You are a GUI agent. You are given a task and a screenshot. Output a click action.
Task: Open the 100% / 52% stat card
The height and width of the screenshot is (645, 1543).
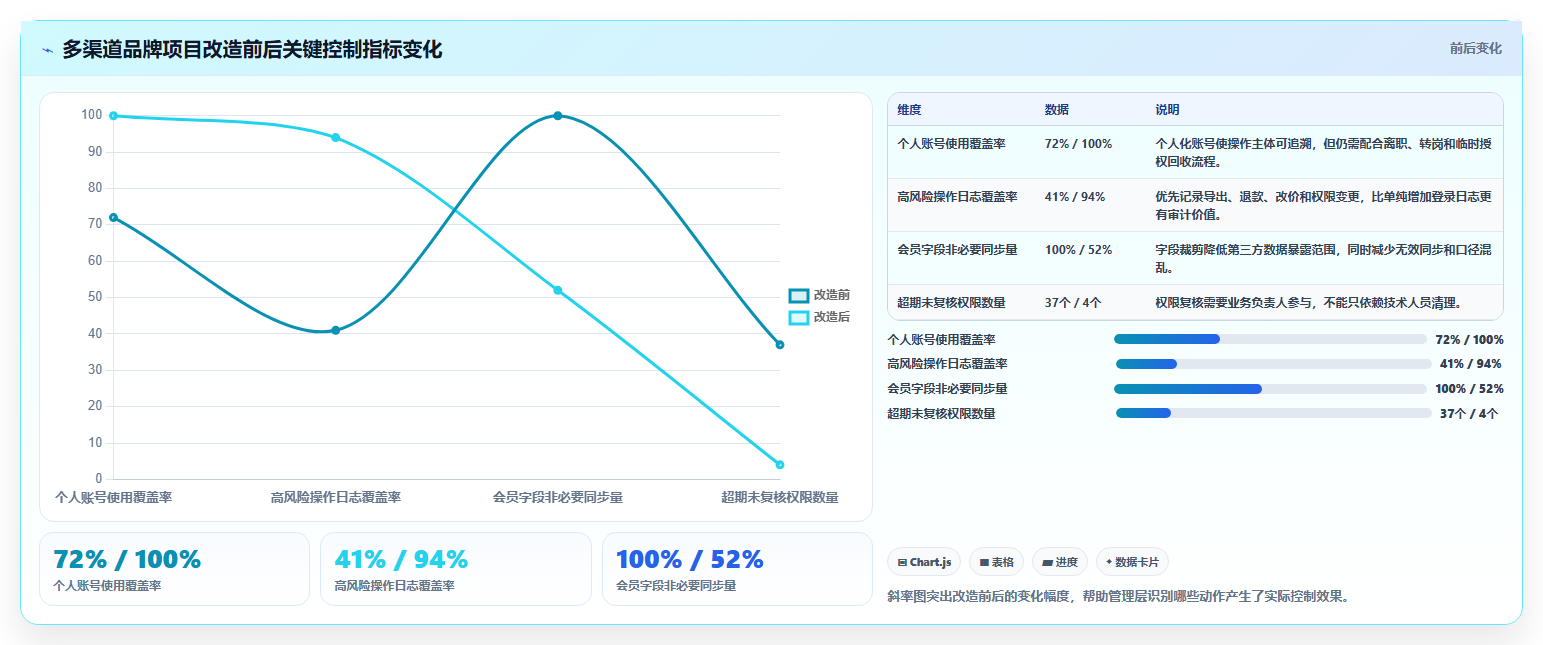737,569
